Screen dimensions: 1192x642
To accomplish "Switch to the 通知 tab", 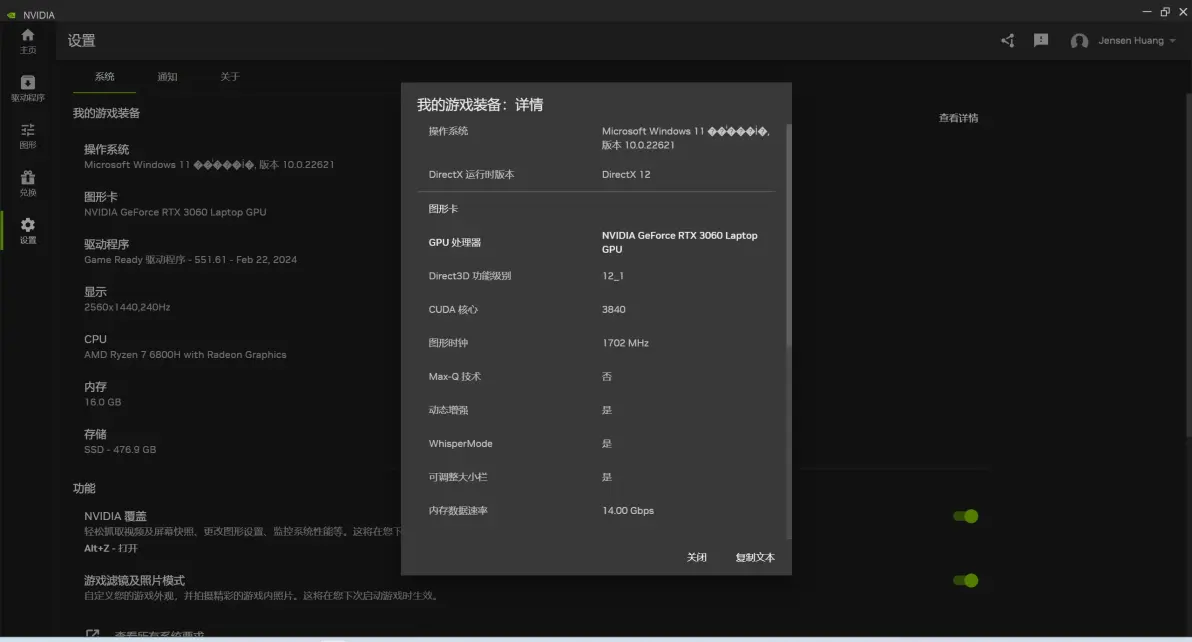I will [x=167, y=77].
